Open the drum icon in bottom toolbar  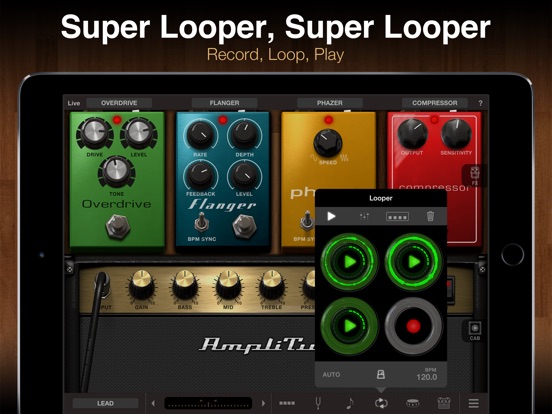[412, 403]
